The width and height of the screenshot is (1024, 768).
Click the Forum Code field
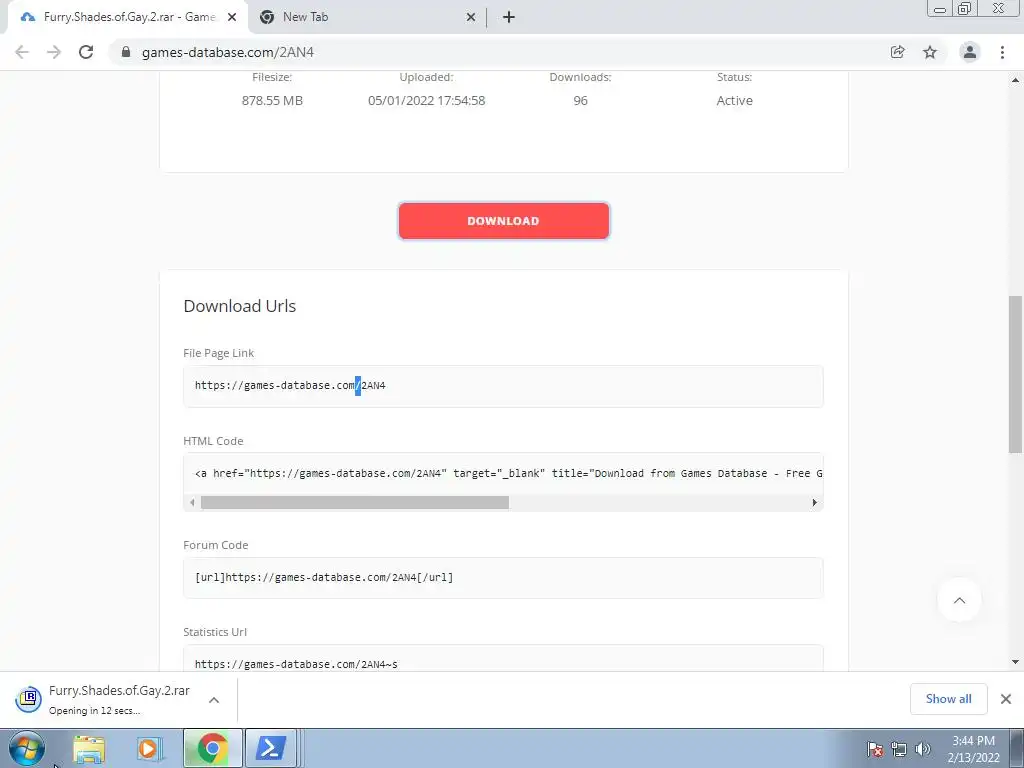click(503, 578)
